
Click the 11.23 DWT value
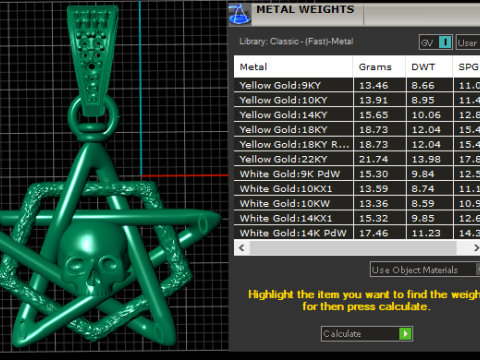click(x=426, y=233)
